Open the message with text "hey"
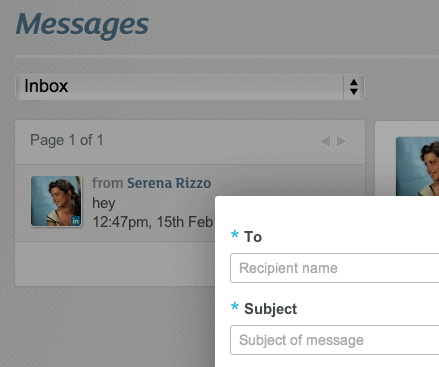Image resolution: width=439 pixels, height=367 pixels. pos(104,203)
